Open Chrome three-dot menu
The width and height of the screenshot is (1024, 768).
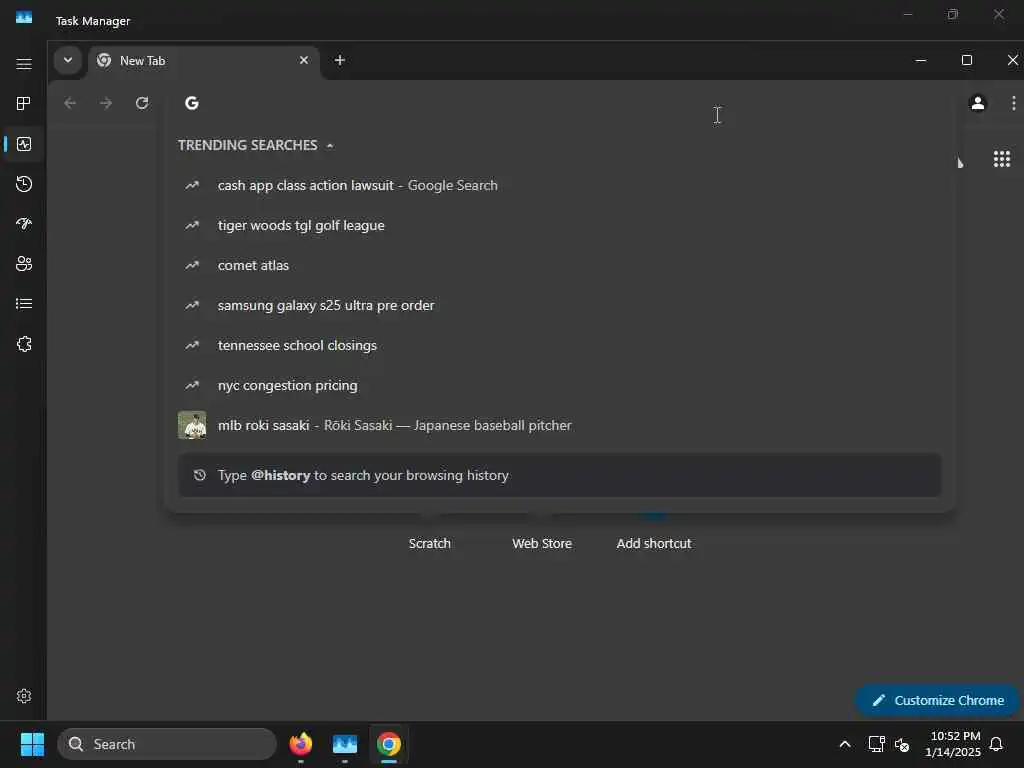[x=1013, y=103]
